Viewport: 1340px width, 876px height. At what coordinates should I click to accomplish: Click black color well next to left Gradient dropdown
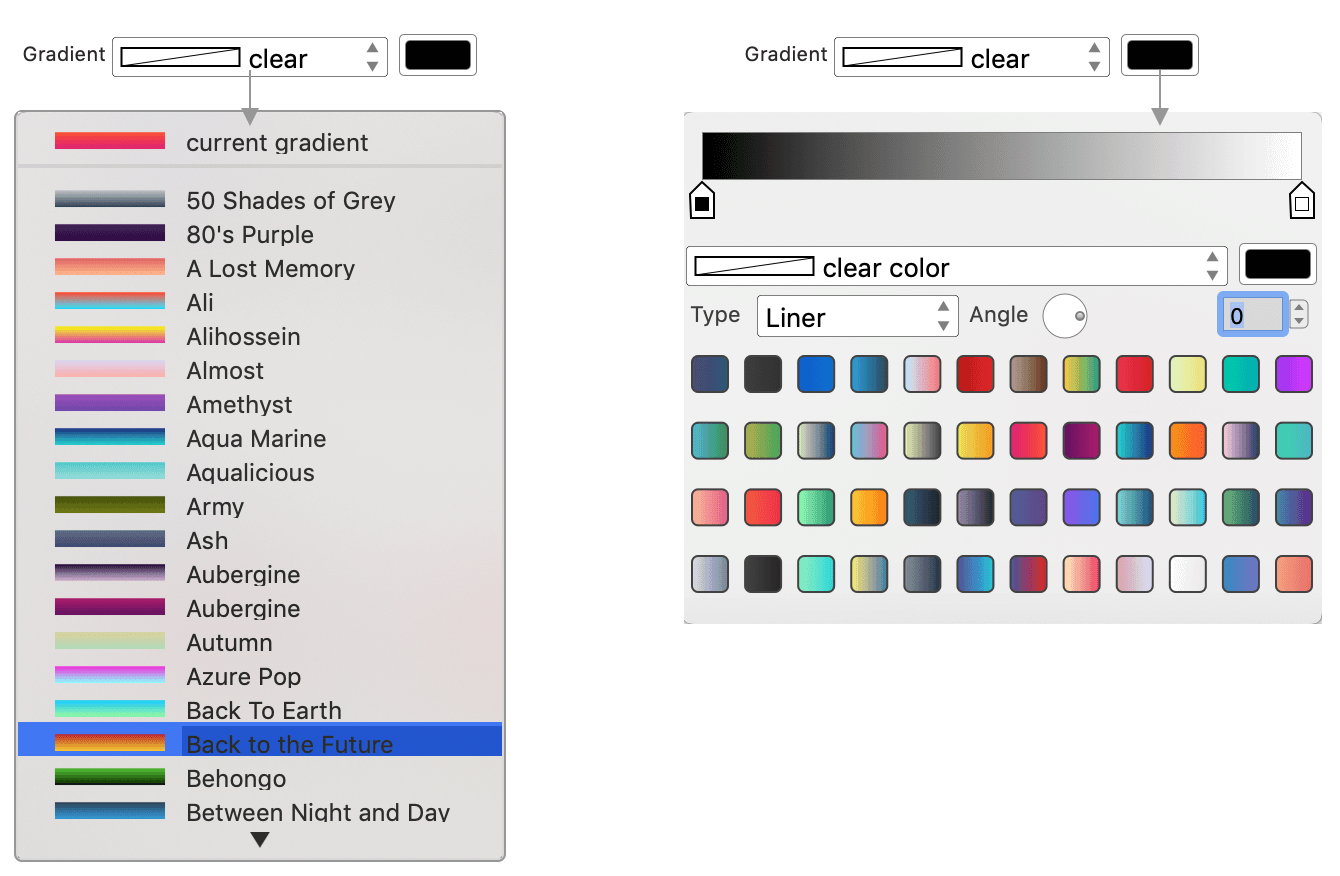(437, 56)
